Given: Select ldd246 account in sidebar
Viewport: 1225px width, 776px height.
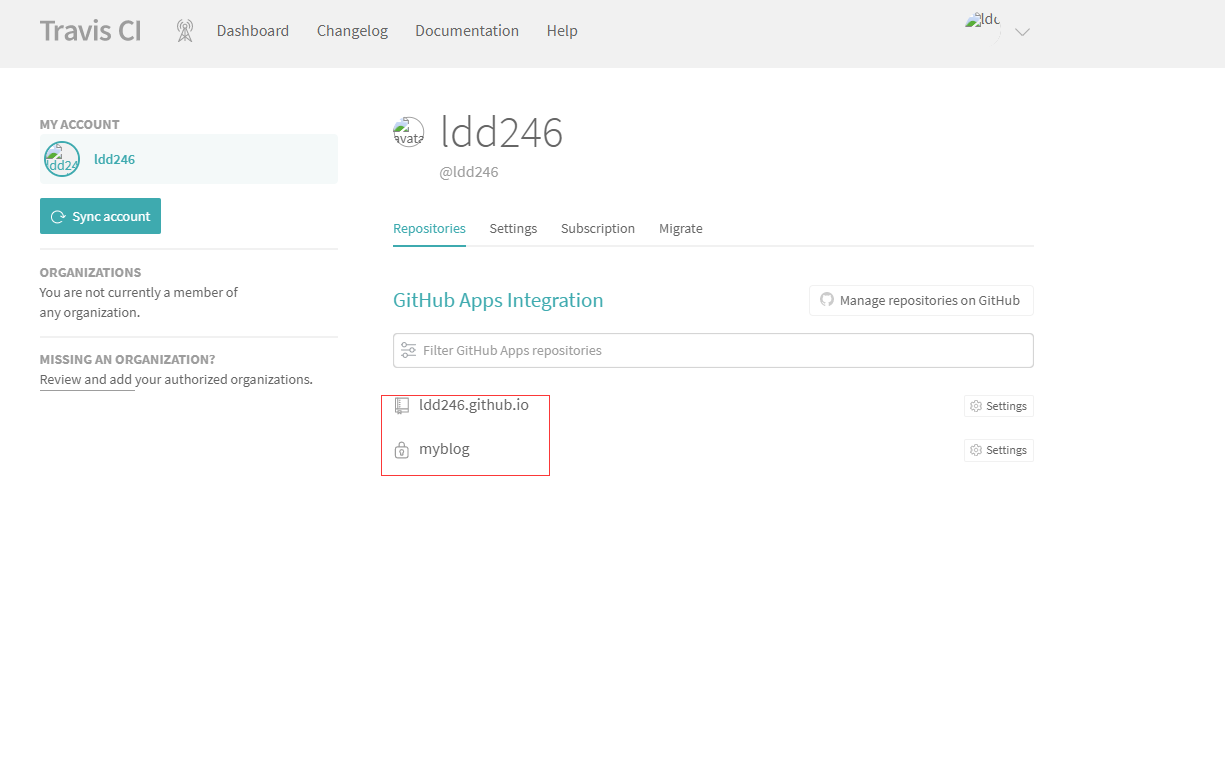Looking at the screenshot, I should click(x=189, y=159).
